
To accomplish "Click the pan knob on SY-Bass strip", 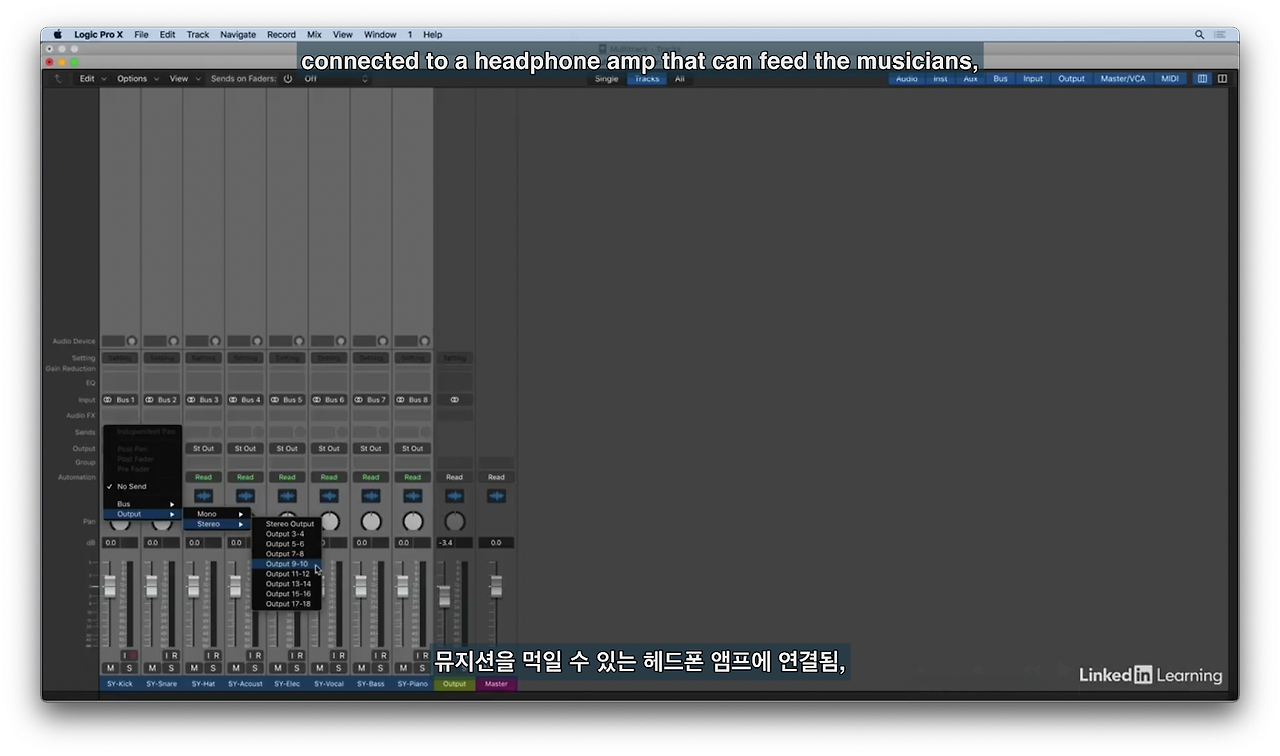I will (371, 521).
